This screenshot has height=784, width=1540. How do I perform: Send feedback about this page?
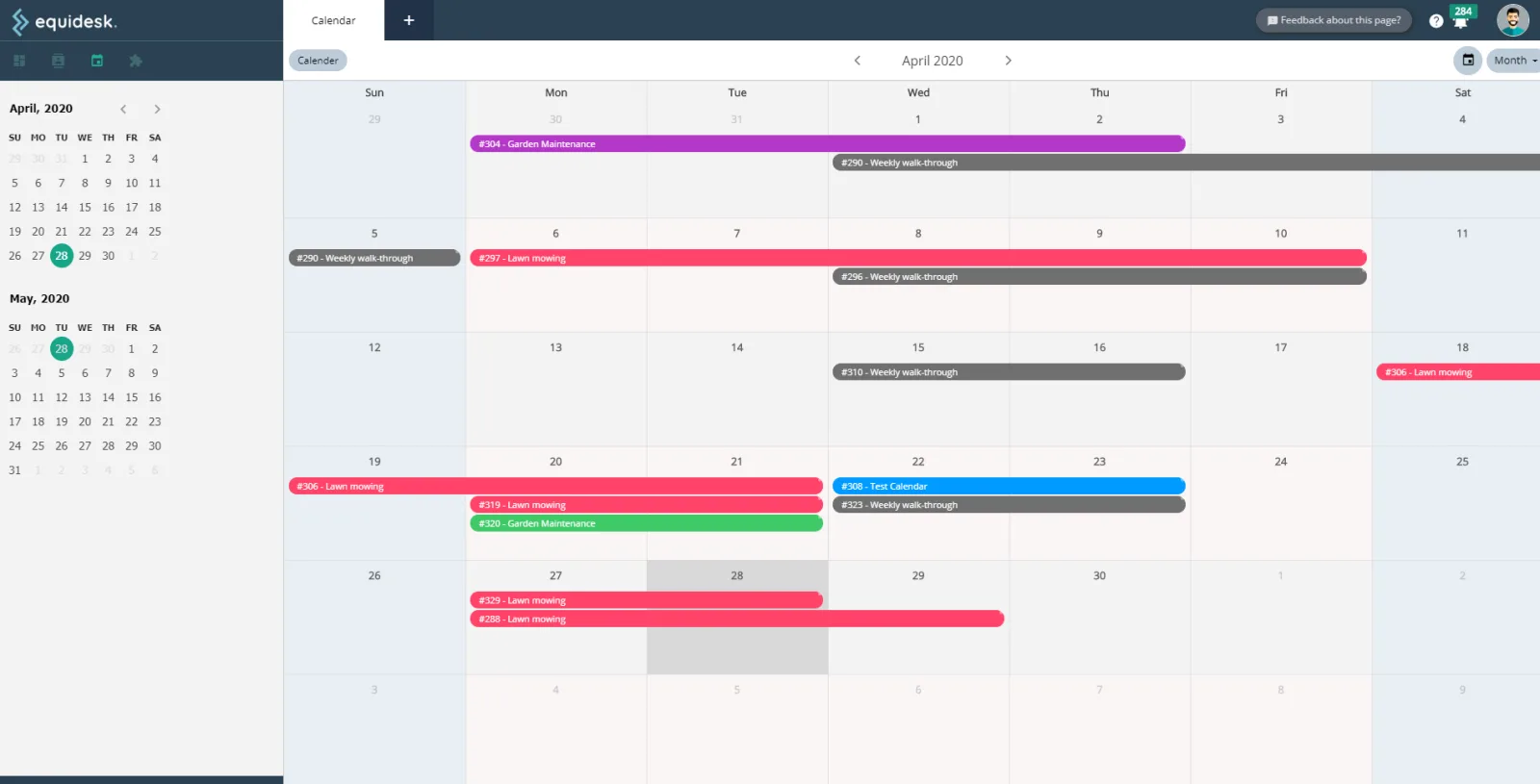[x=1334, y=20]
